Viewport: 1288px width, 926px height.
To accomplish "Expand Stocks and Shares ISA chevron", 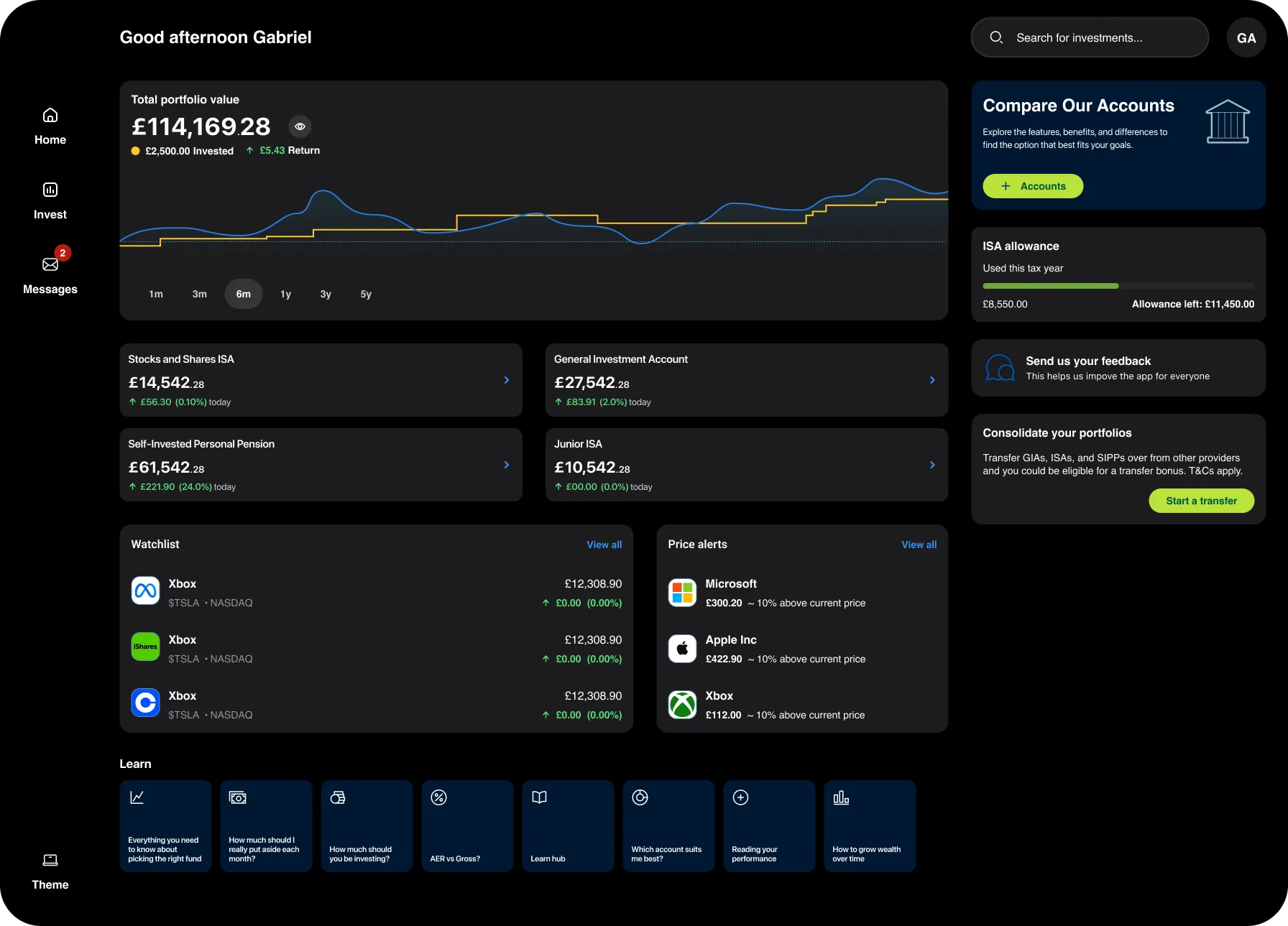I will tap(507, 380).
